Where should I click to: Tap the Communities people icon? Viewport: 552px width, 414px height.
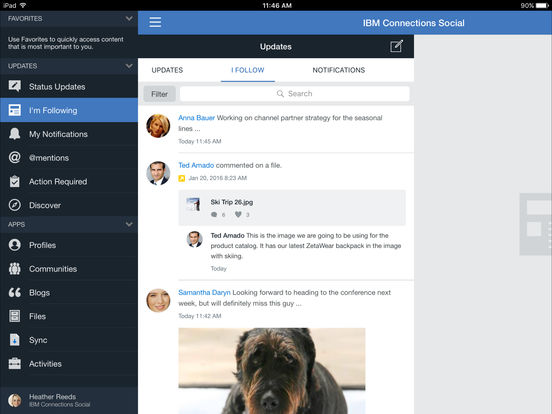[x=15, y=269]
